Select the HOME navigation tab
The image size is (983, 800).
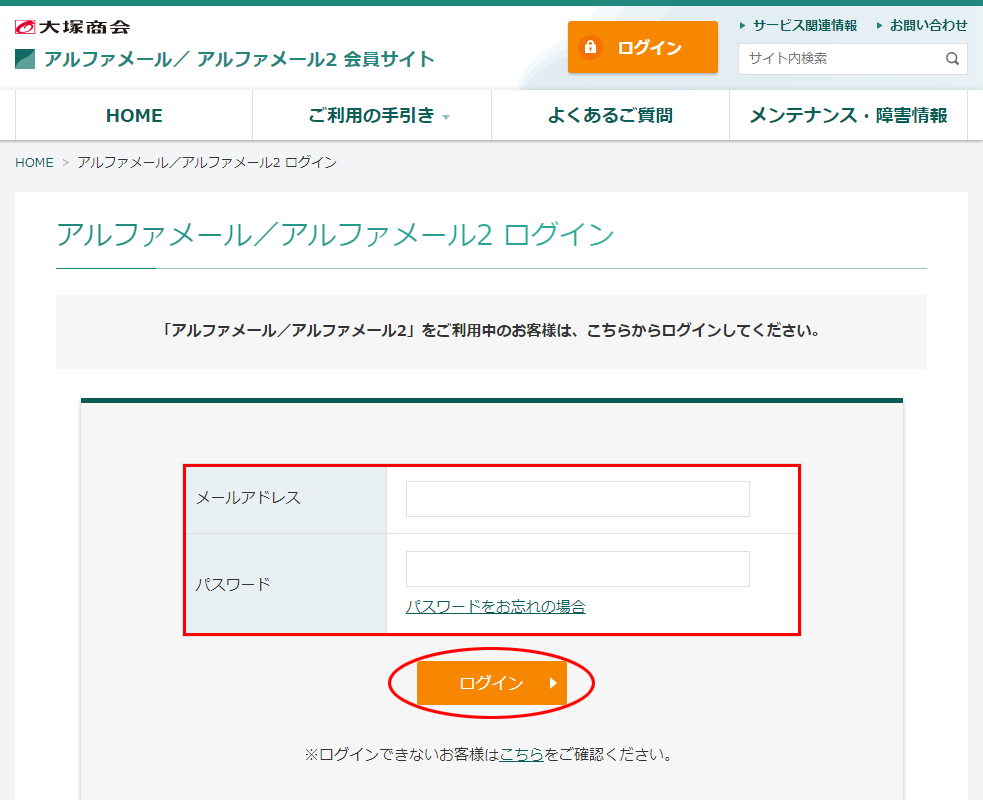click(134, 115)
